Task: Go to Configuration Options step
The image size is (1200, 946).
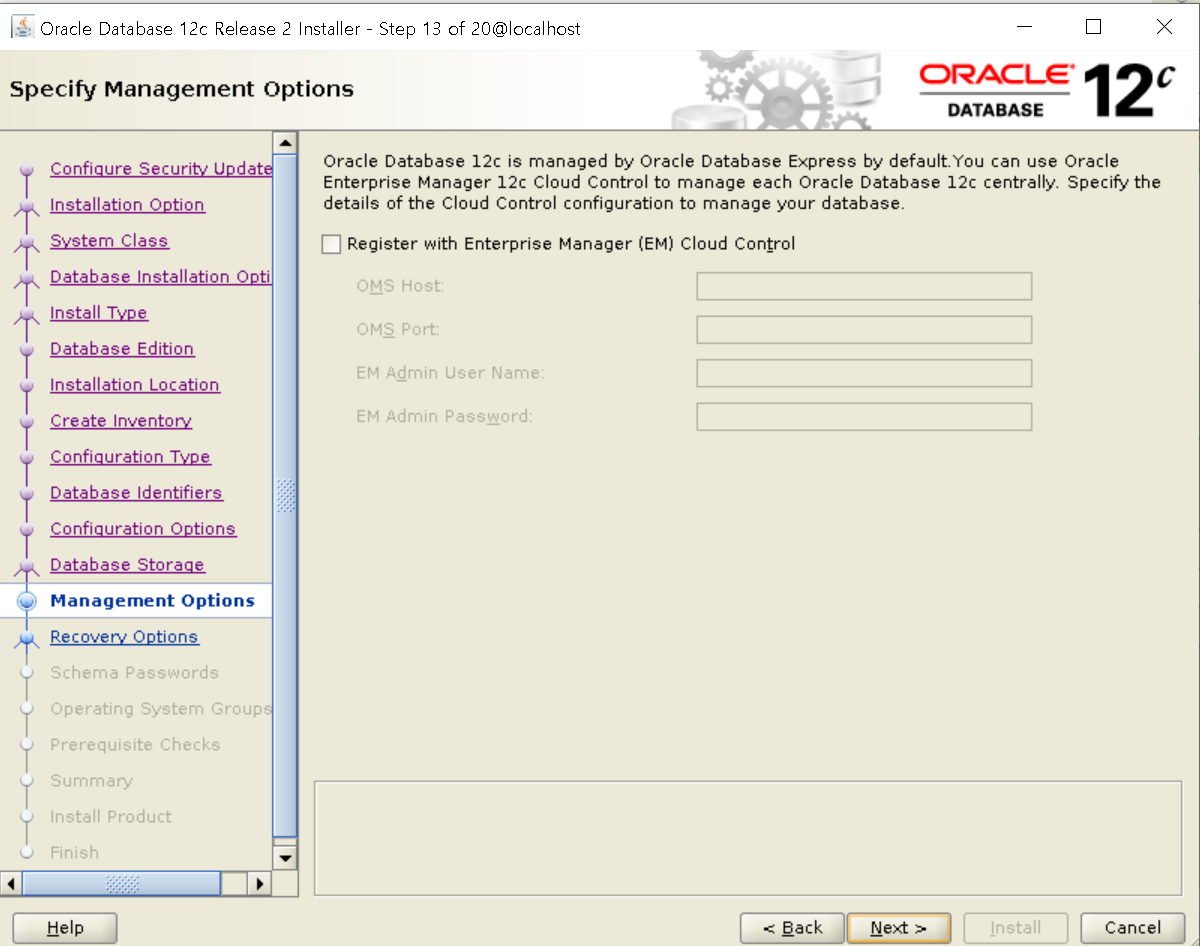Action: 143,529
